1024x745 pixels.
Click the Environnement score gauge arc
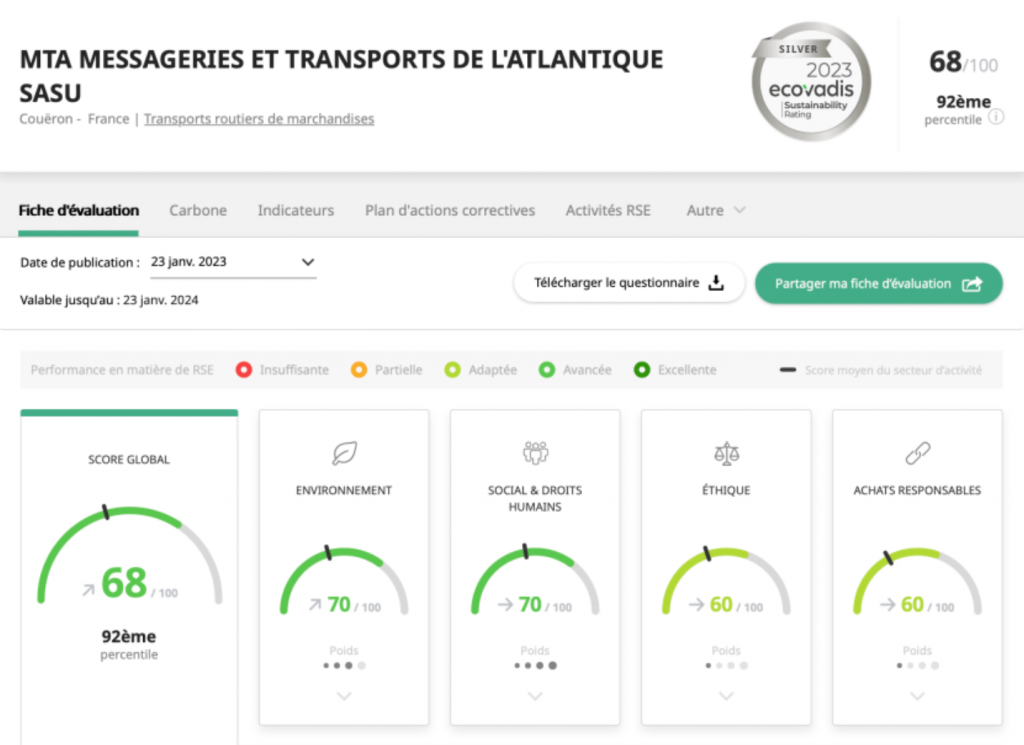click(x=344, y=580)
